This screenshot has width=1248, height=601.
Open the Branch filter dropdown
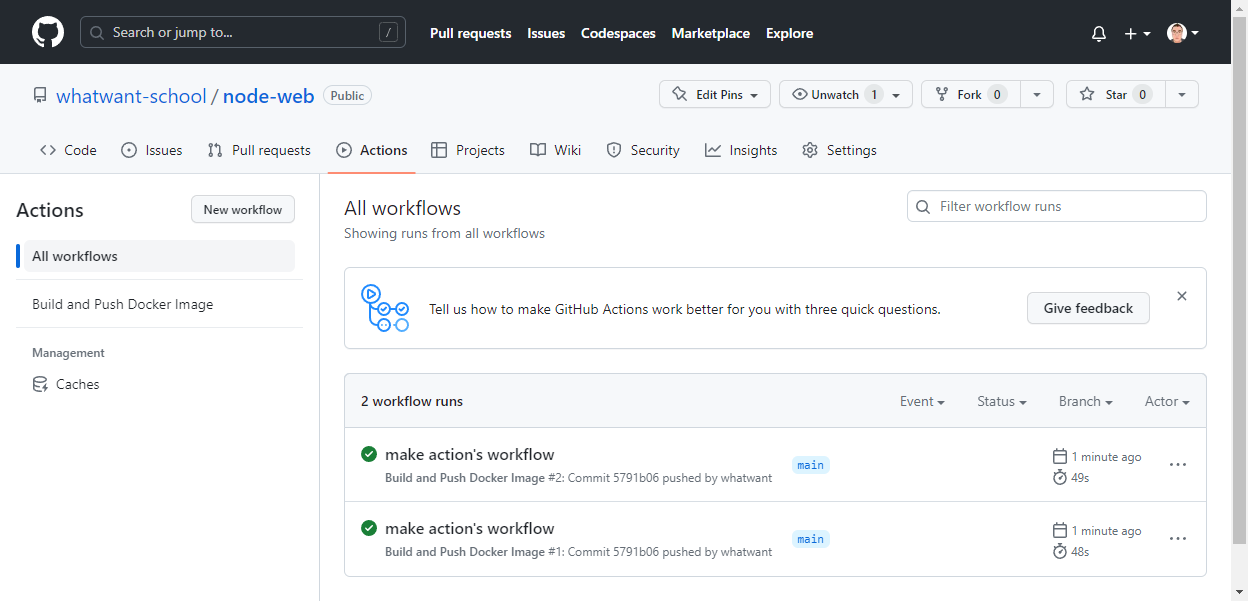click(x=1086, y=401)
